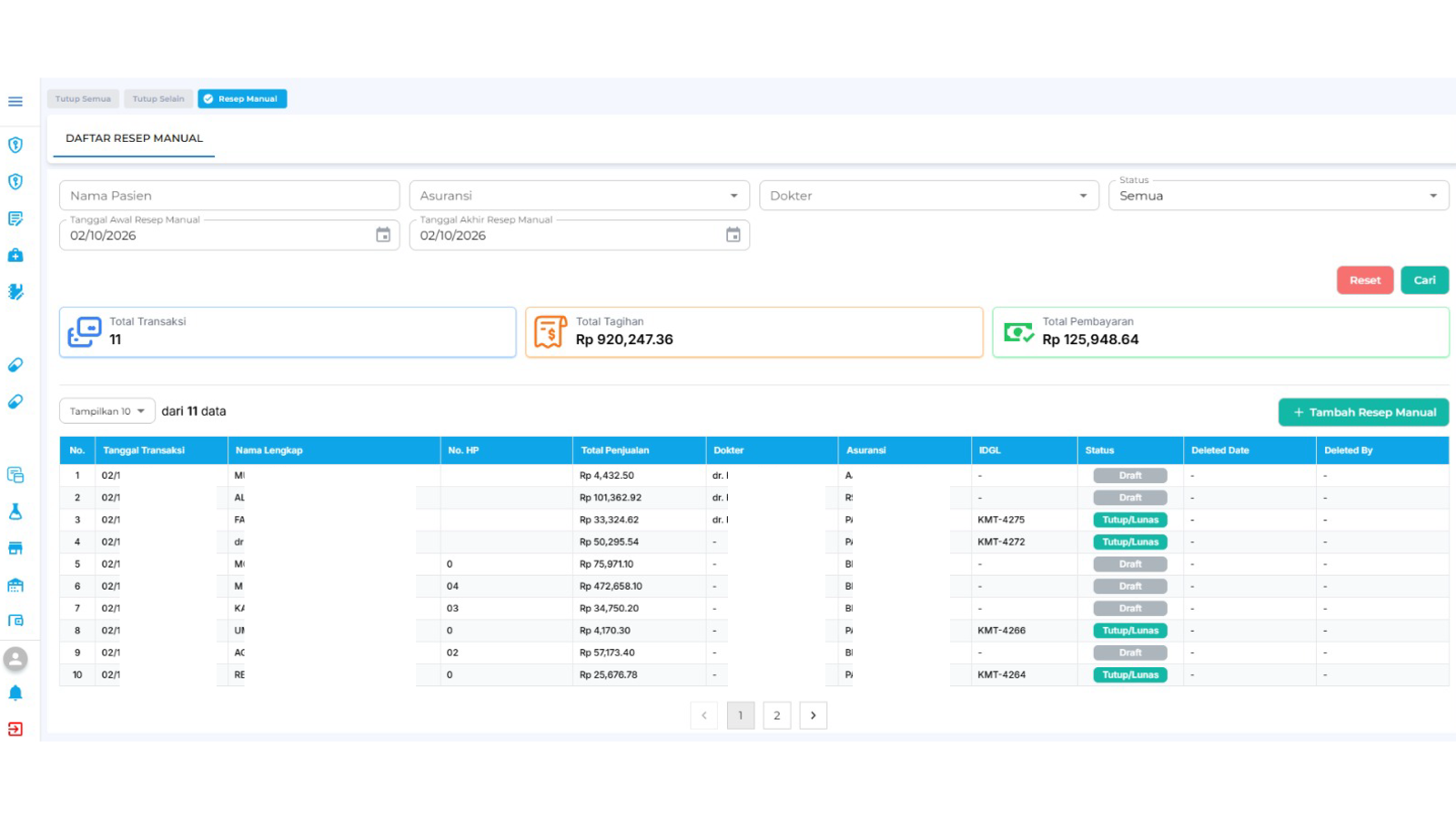Click Tambah Resep Manual button
The image size is (1456, 819).
[x=1364, y=412]
